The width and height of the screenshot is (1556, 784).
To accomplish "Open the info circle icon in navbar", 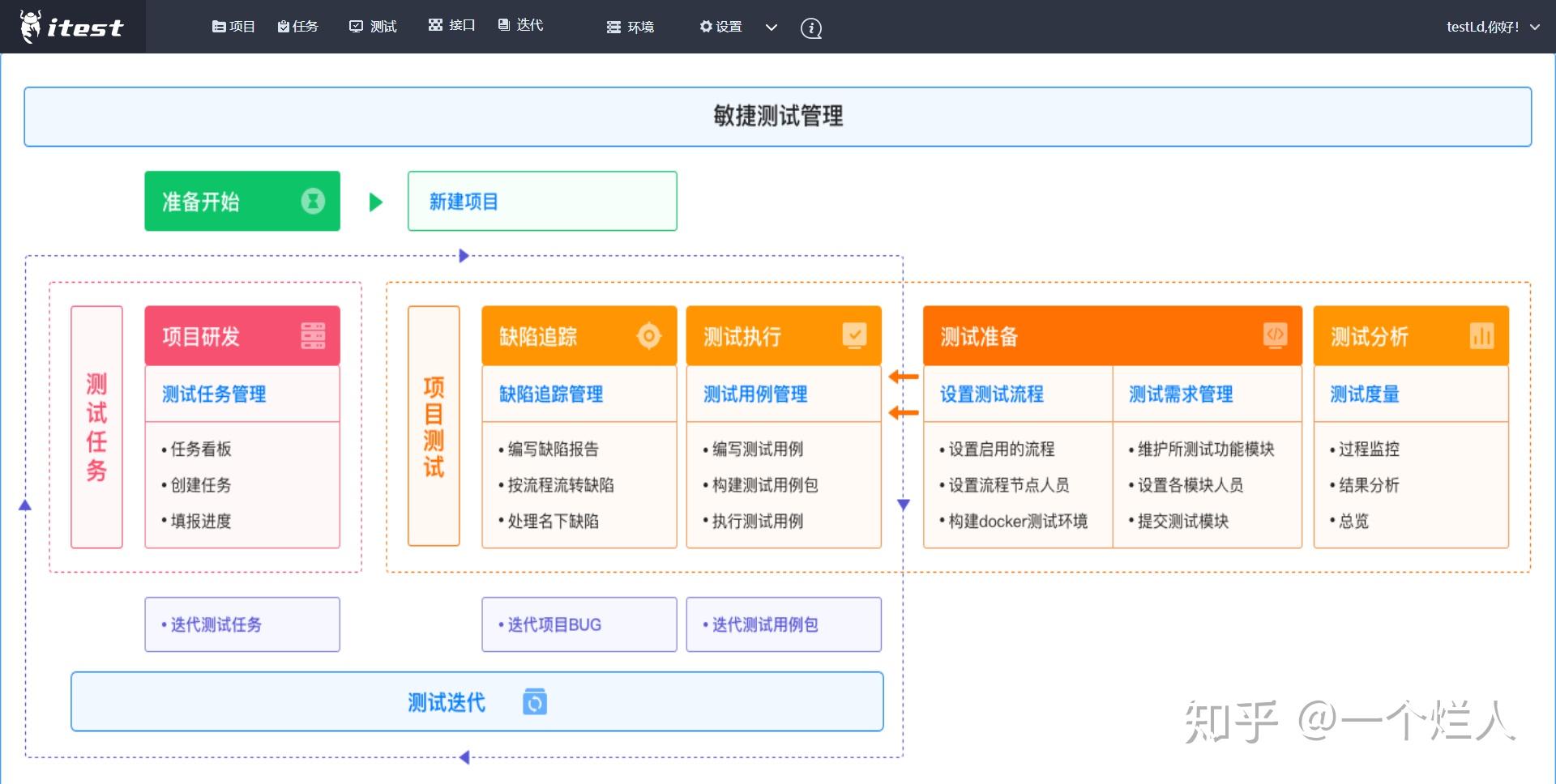I will [810, 28].
